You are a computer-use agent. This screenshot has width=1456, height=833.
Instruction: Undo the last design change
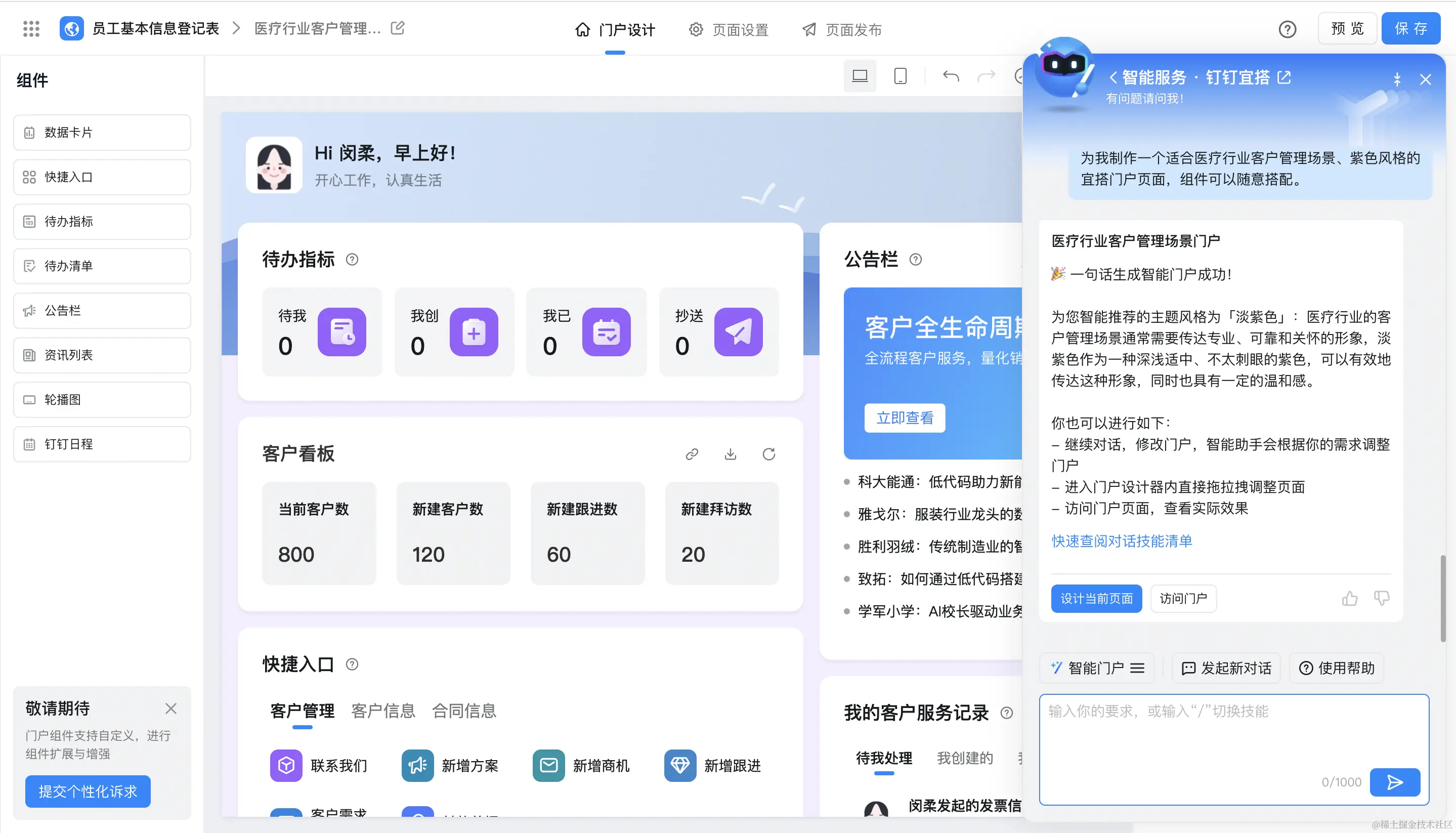[x=951, y=76]
